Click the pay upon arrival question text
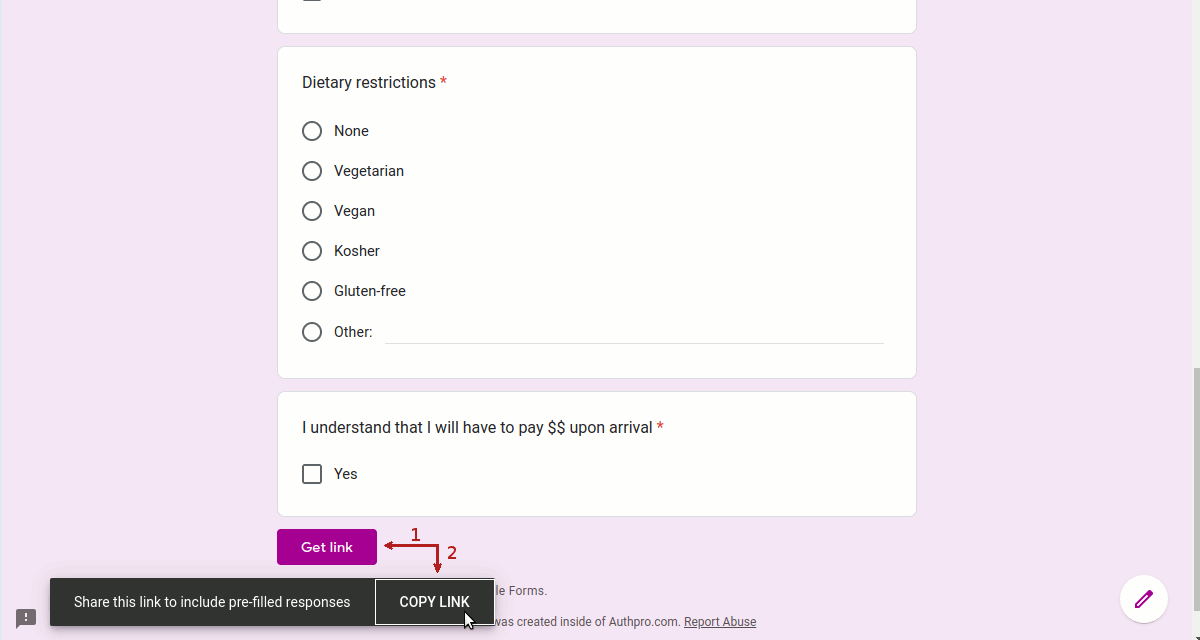This screenshot has height=640, width=1200. [477, 428]
